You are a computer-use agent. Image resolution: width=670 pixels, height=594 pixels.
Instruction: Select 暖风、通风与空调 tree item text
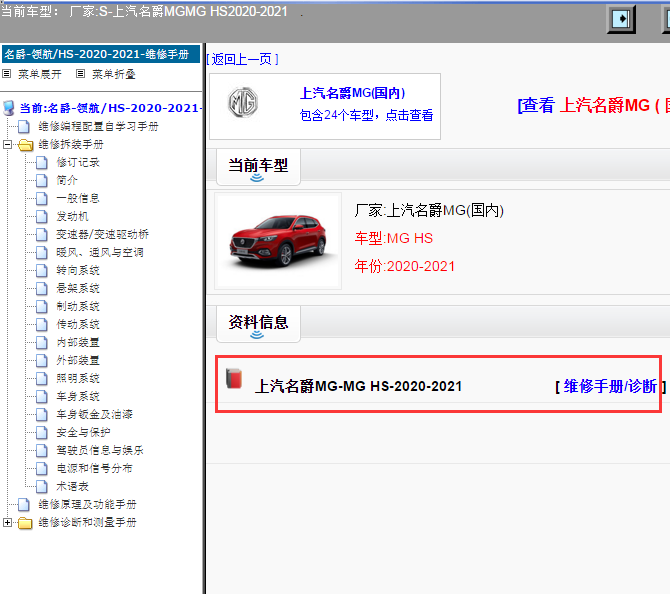[100, 253]
